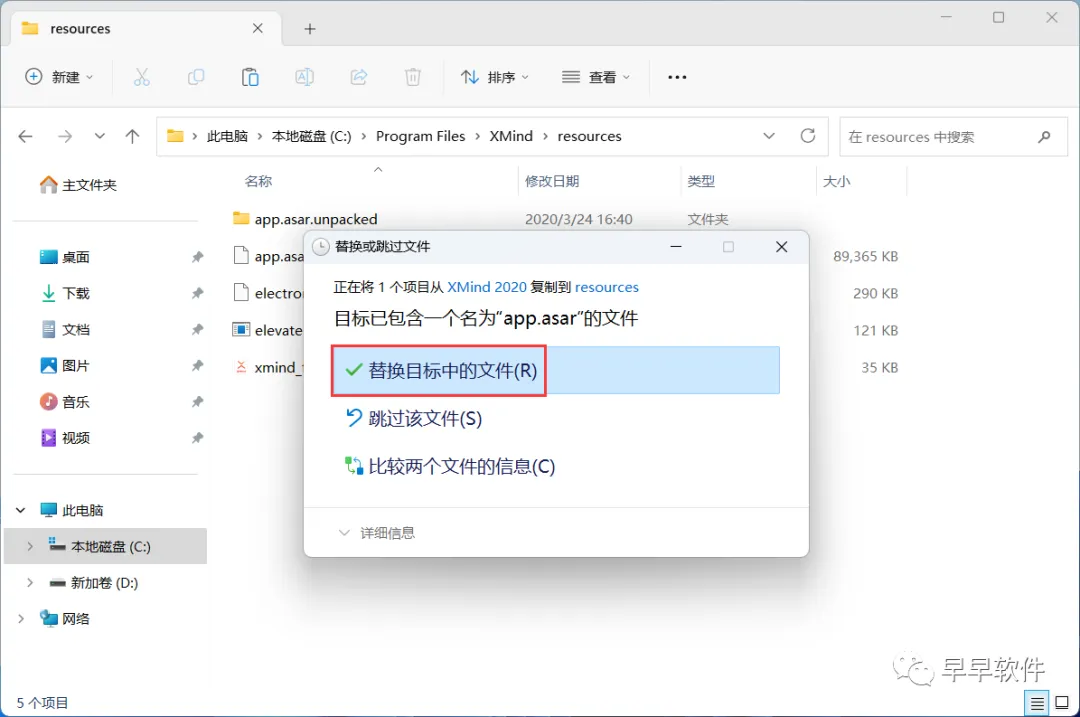Open the 新建 (New) menu

(x=59, y=77)
